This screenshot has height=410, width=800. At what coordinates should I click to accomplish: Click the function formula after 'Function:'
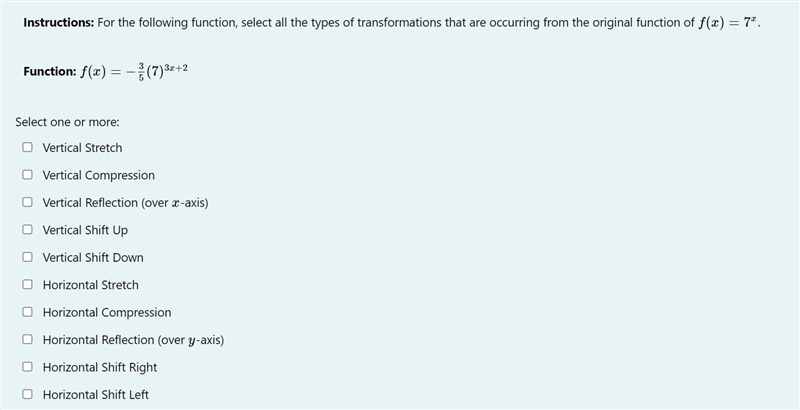point(134,71)
